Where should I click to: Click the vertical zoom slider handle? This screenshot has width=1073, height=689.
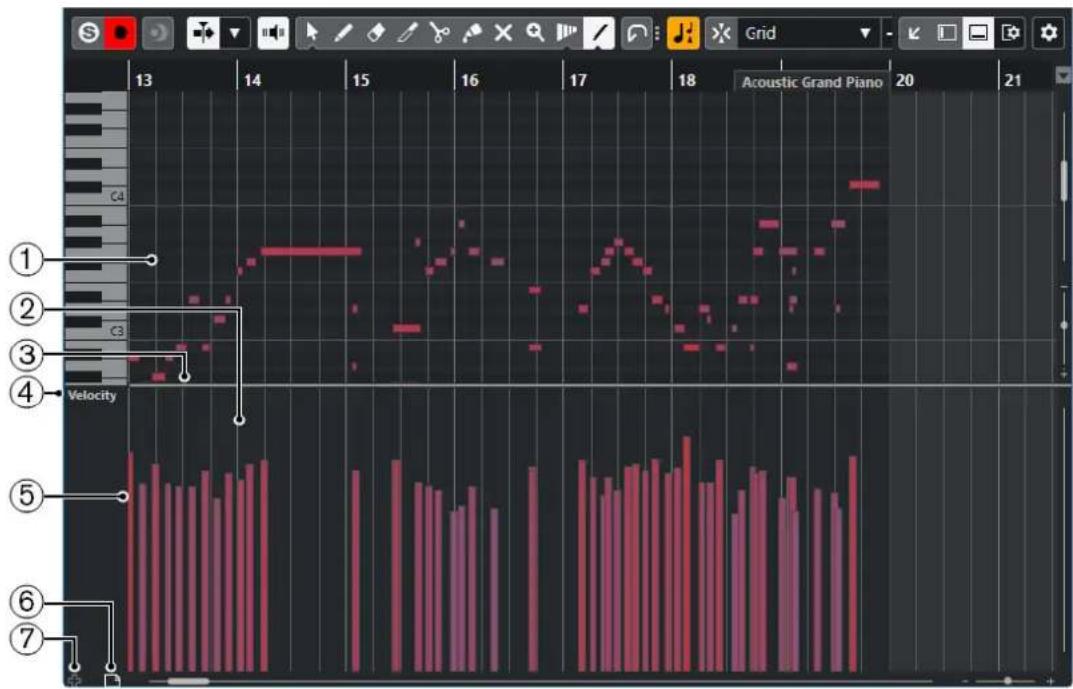pyautogui.click(x=1064, y=326)
